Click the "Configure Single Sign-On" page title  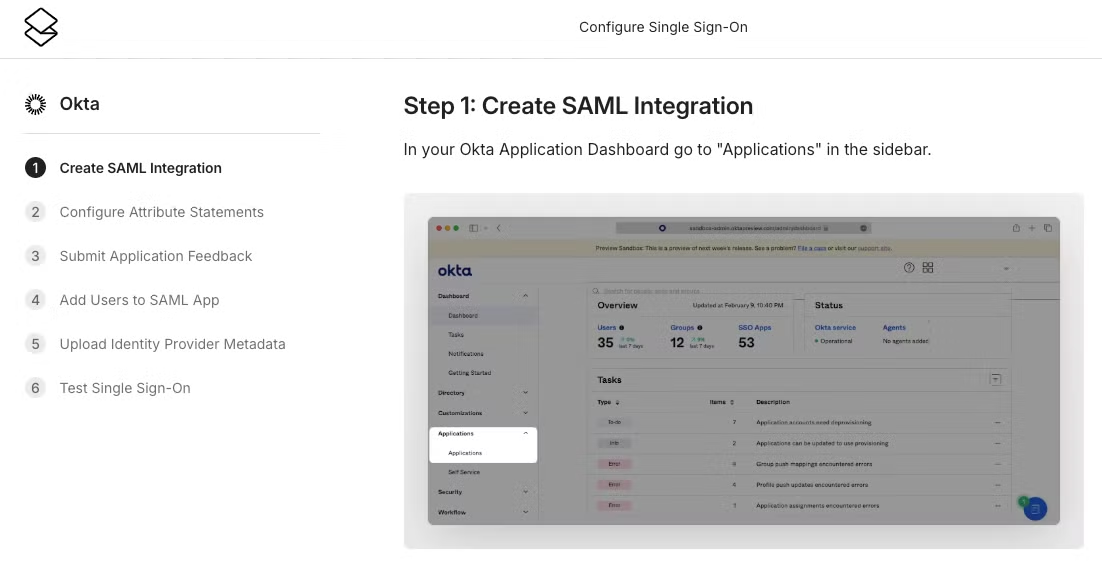point(663,27)
